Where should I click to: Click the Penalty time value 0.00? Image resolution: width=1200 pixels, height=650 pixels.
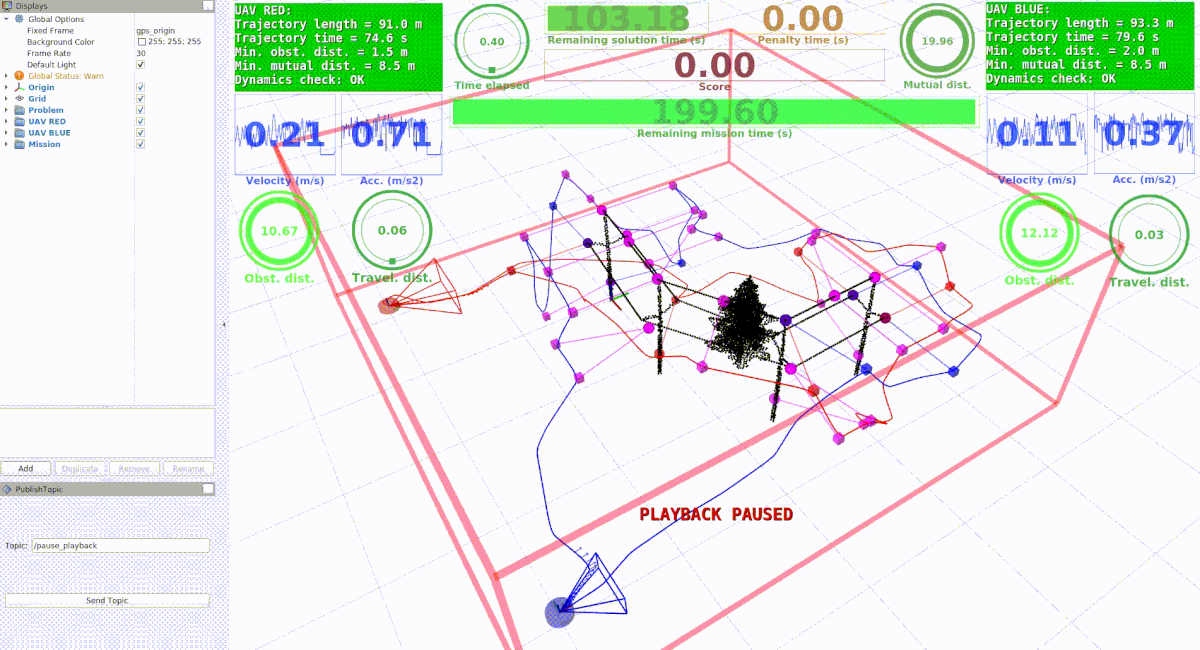(803, 18)
